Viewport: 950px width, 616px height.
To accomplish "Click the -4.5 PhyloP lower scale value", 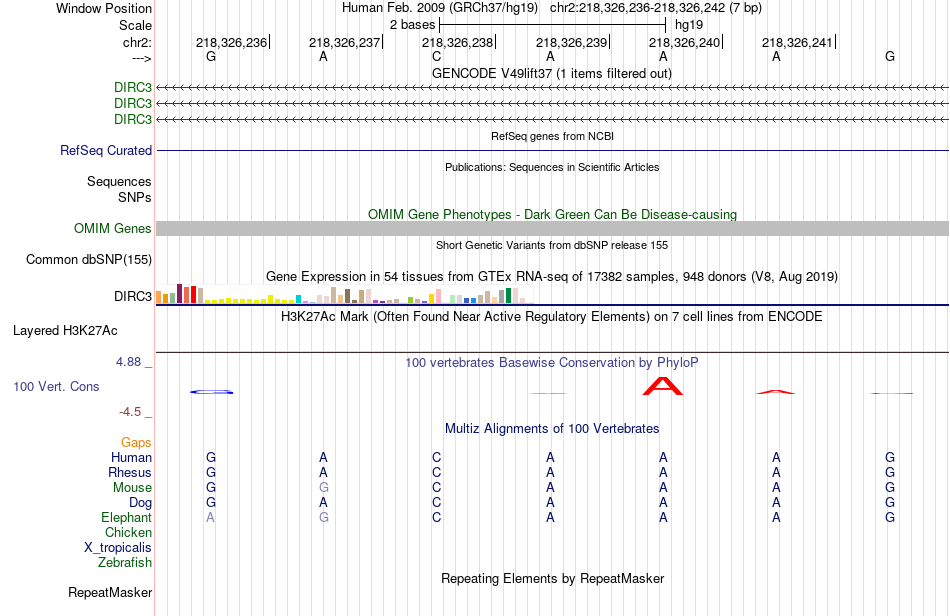I will pyautogui.click(x=130, y=412).
